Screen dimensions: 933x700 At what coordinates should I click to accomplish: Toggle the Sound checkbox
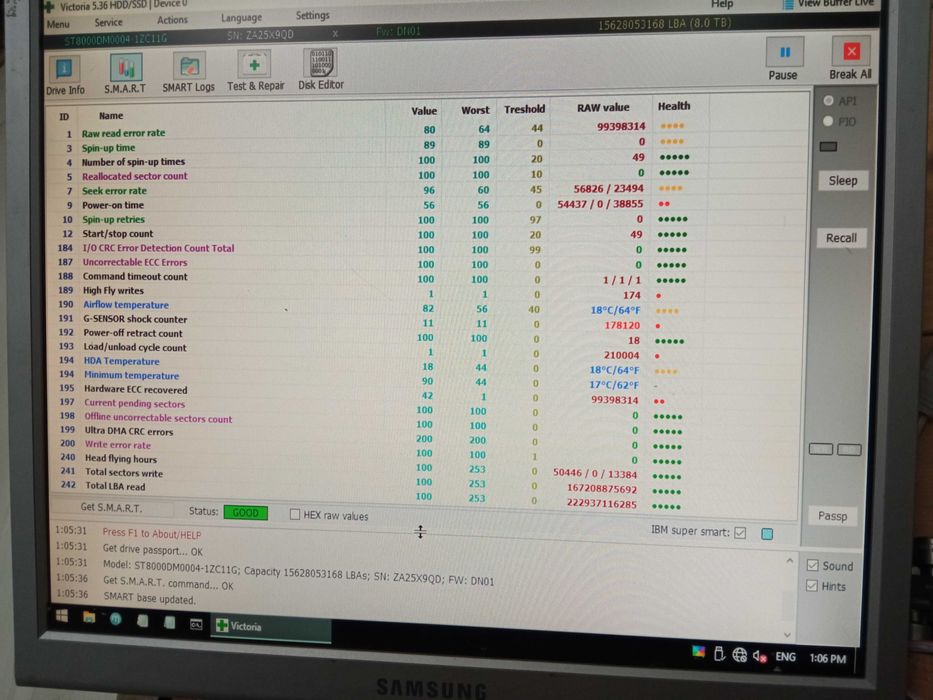pos(812,565)
